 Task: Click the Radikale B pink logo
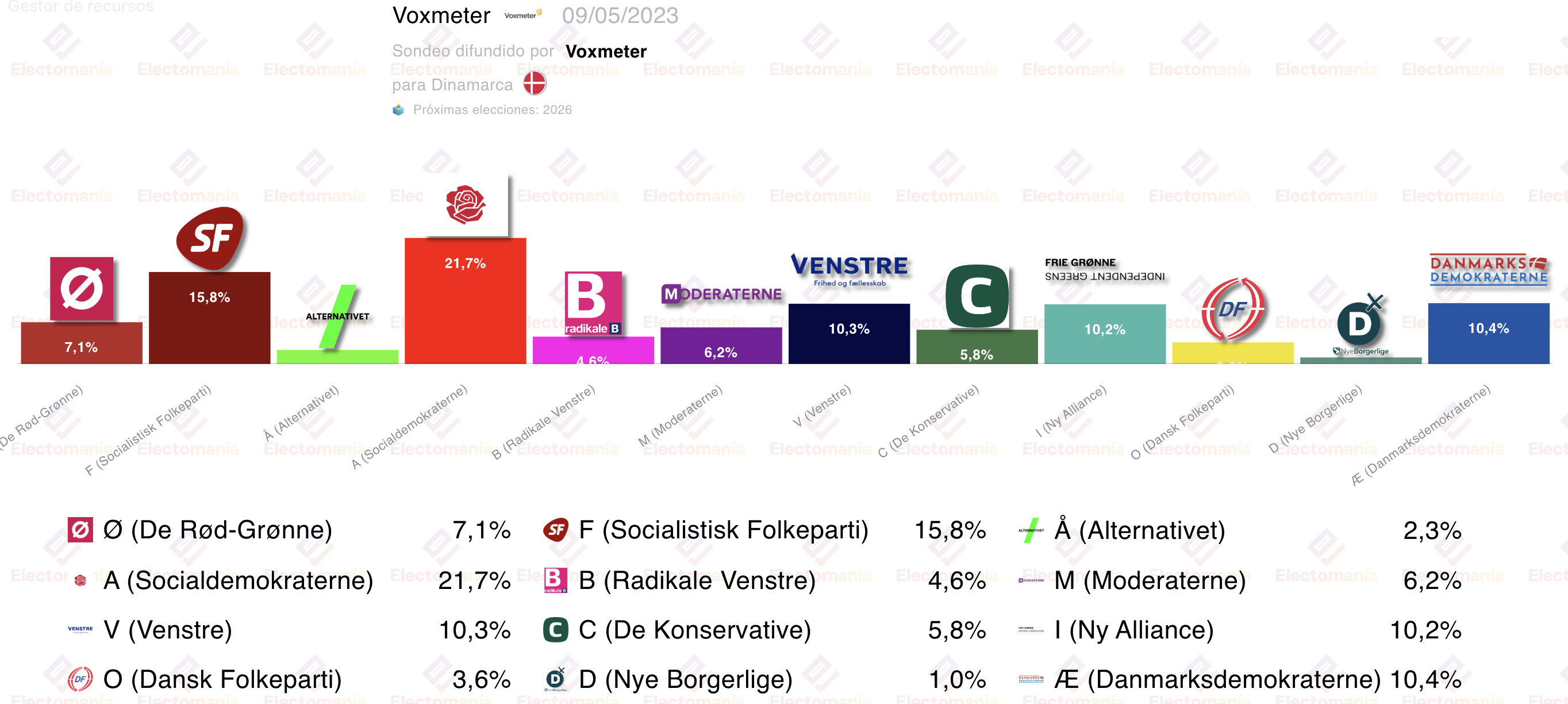point(593,303)
